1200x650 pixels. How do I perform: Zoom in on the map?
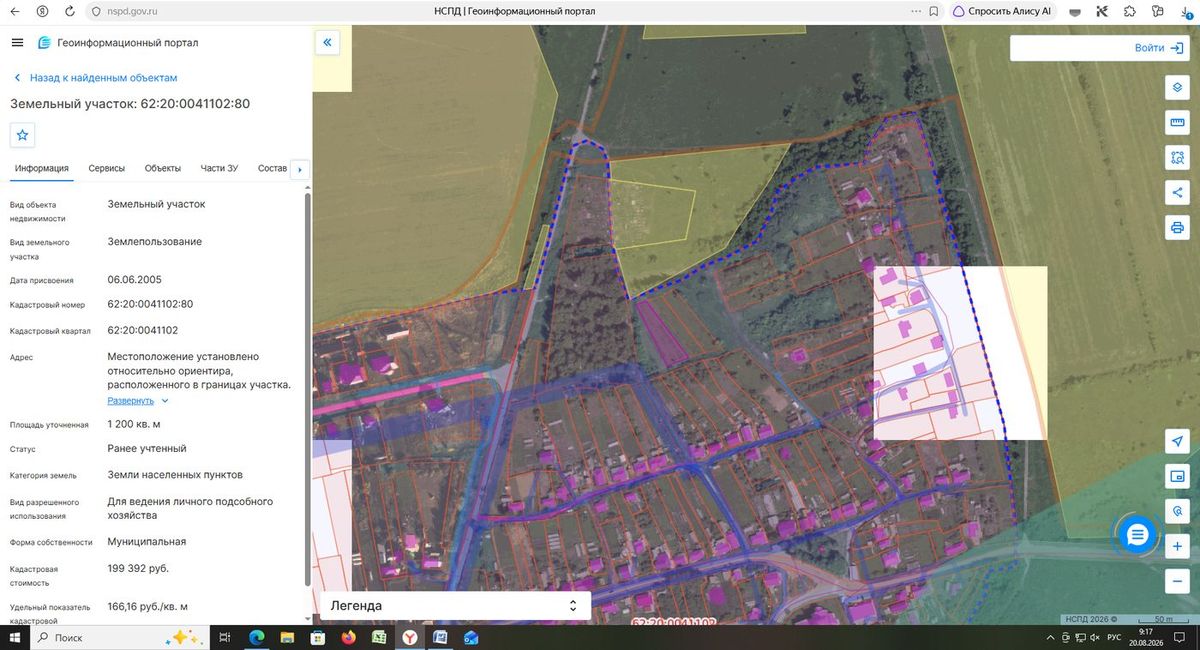1177,546
